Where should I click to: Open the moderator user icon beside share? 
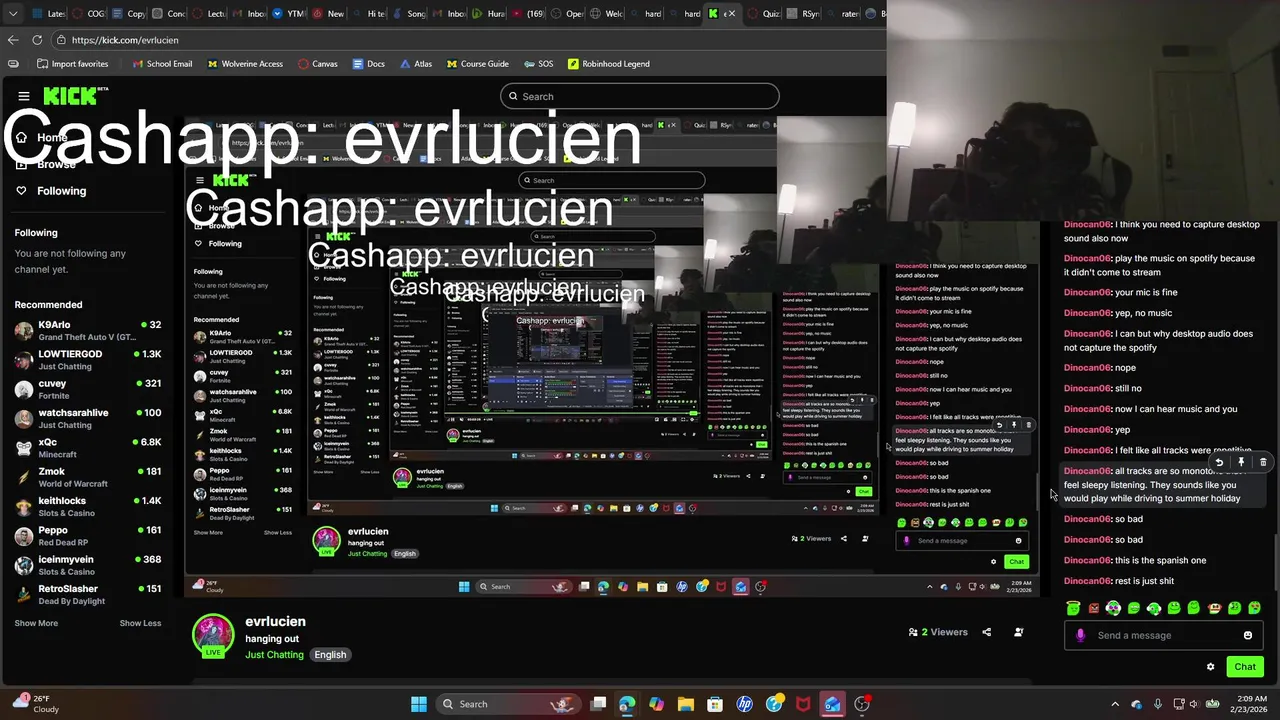1018,632
